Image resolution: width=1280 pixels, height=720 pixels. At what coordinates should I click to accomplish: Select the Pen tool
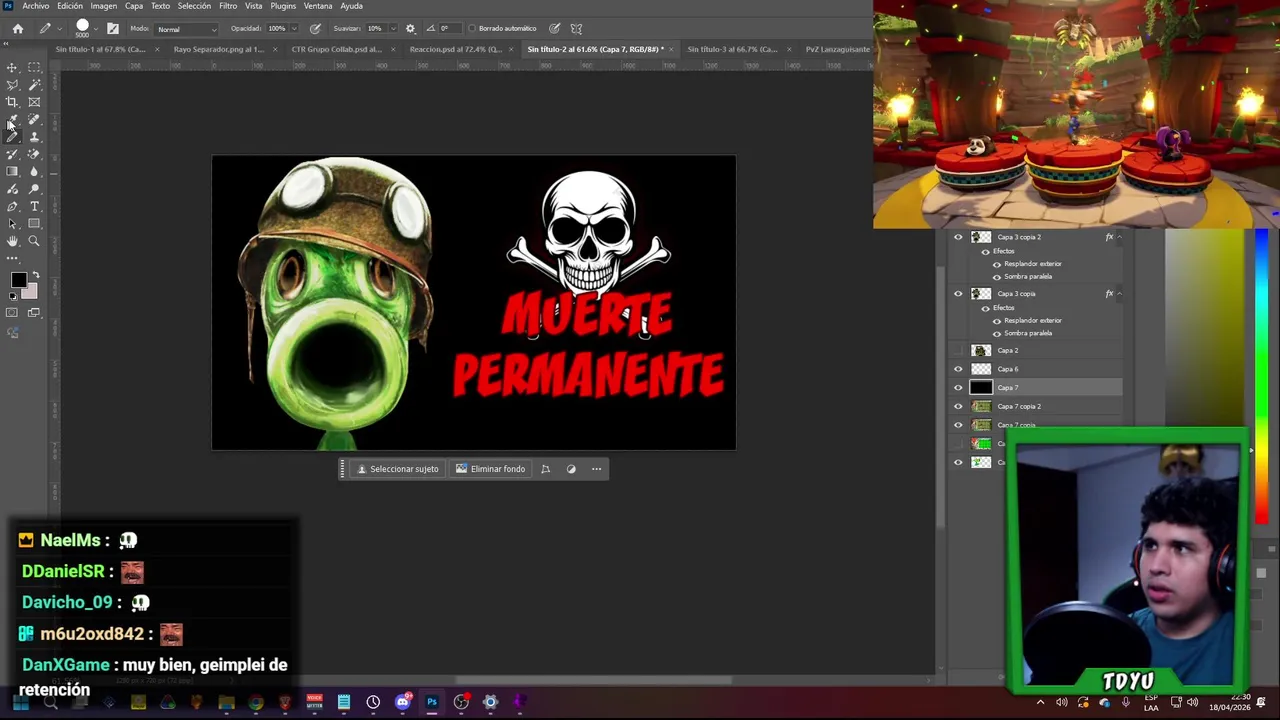(12, 206)
